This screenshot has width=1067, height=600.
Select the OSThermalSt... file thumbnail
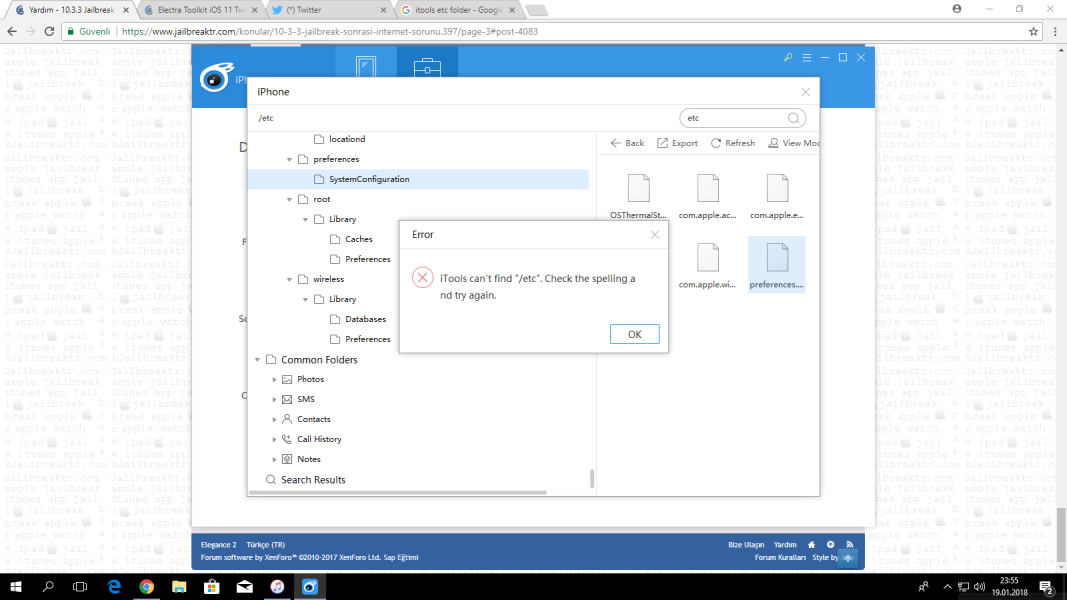[638, 195]
